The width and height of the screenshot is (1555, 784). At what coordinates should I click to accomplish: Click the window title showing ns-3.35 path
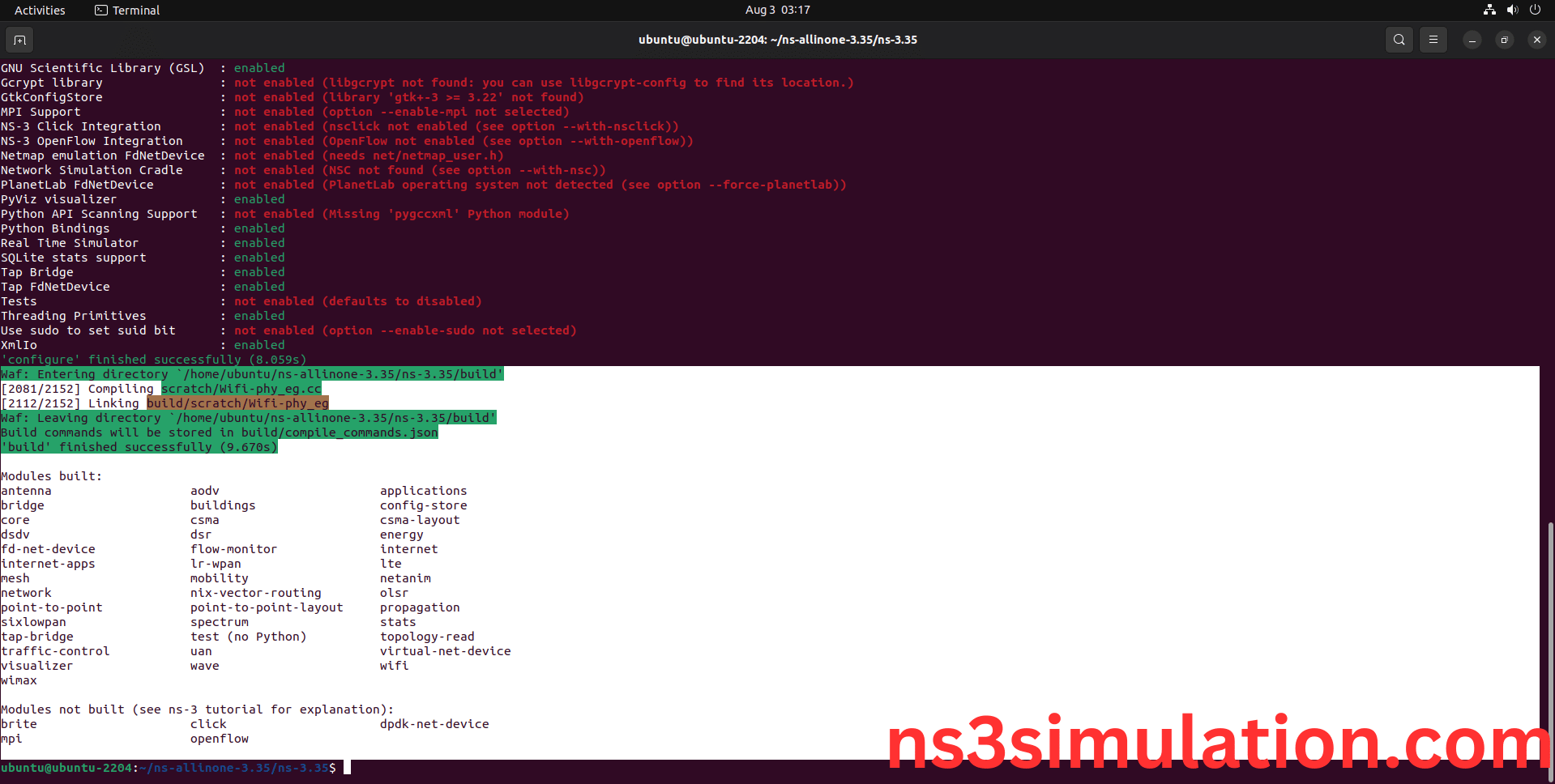pyautogui.click(x=777, y=39)
